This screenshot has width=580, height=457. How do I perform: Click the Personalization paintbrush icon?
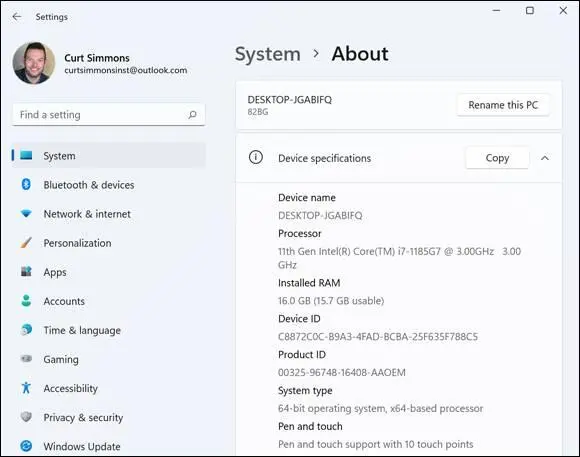point(26,243)
